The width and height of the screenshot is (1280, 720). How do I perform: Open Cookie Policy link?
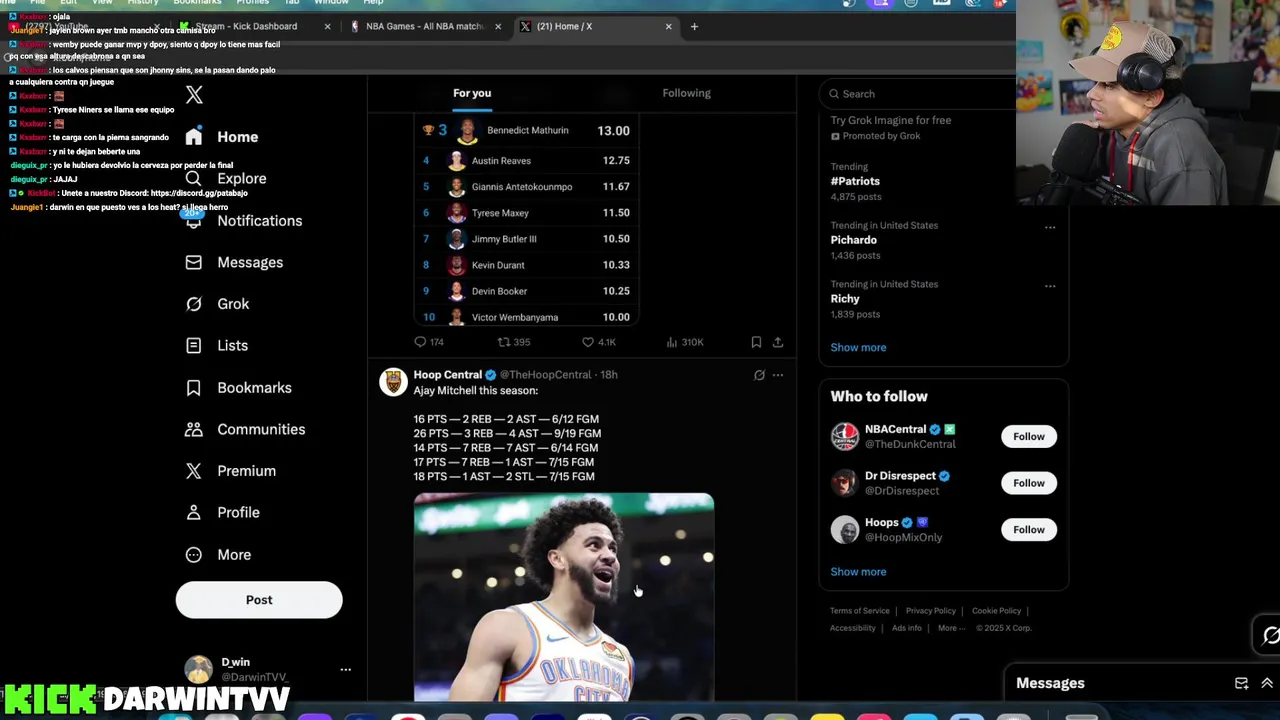996,611
